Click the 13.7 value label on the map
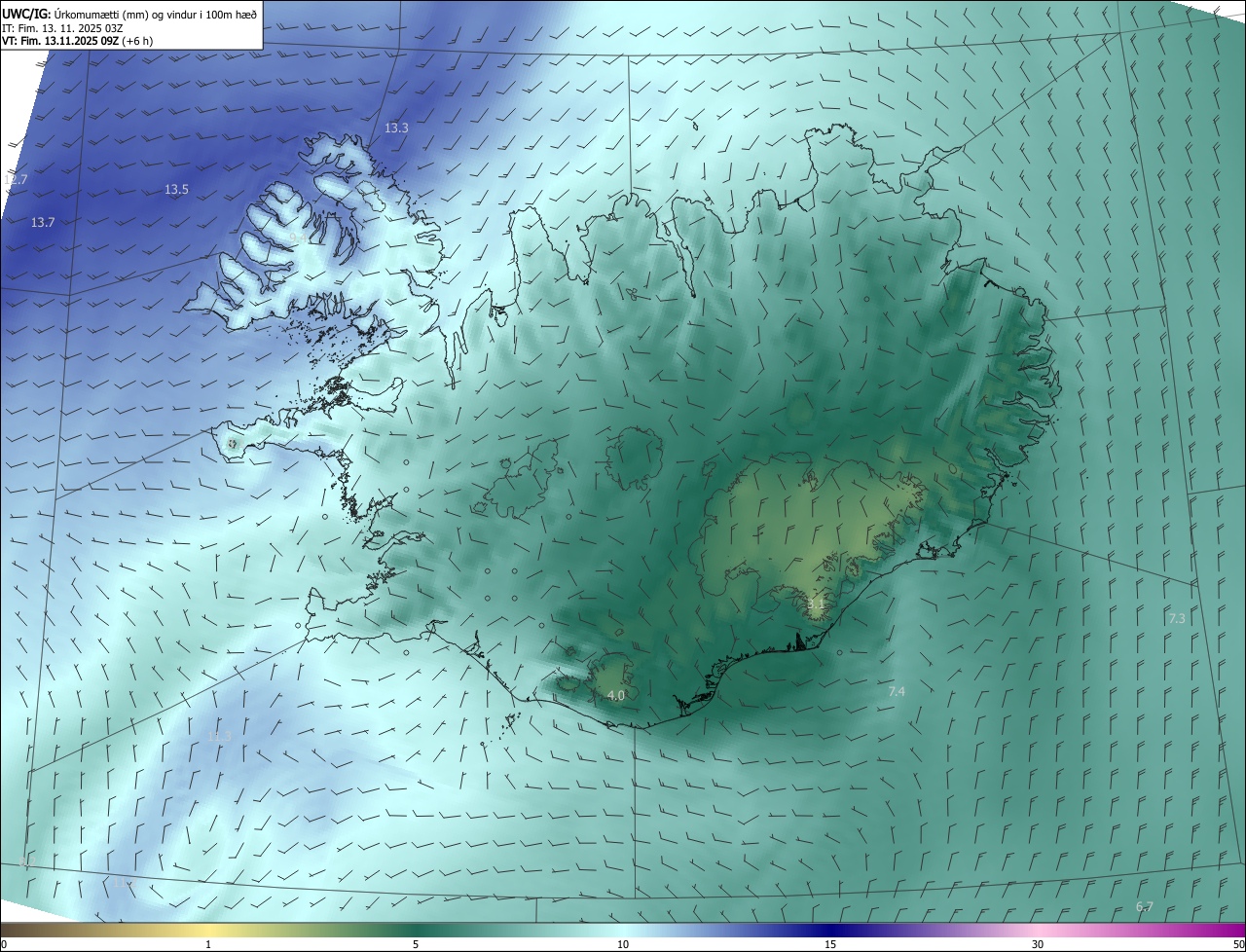The image size is (1246, 952). (43, 223)
